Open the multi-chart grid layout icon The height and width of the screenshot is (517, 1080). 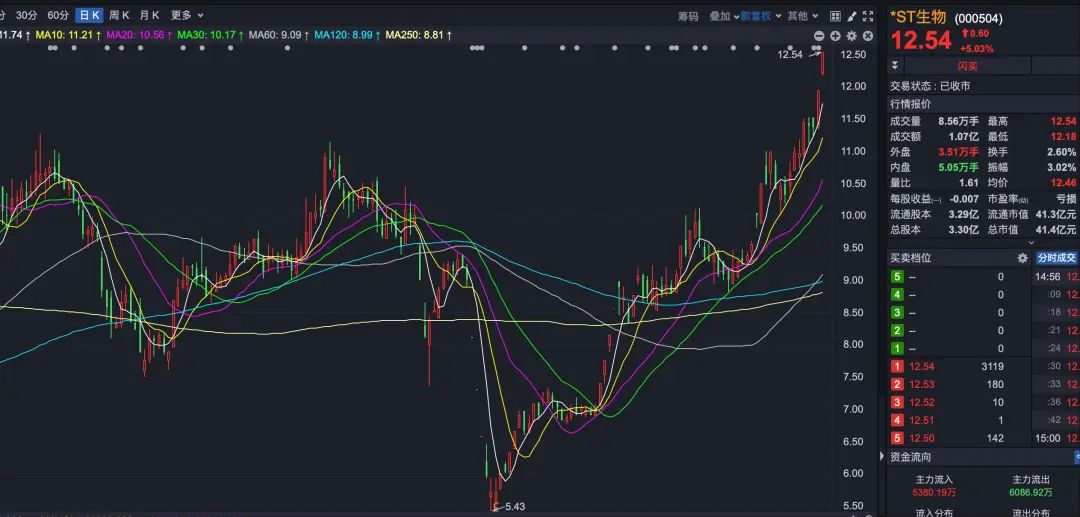(x=835, y=16)
